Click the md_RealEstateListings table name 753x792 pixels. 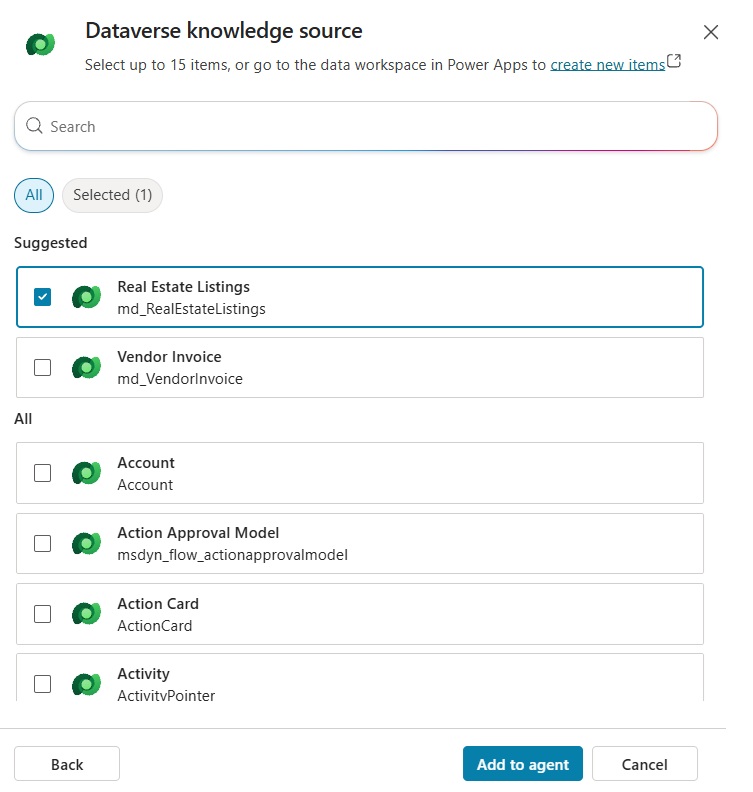[x=191, y=309]
